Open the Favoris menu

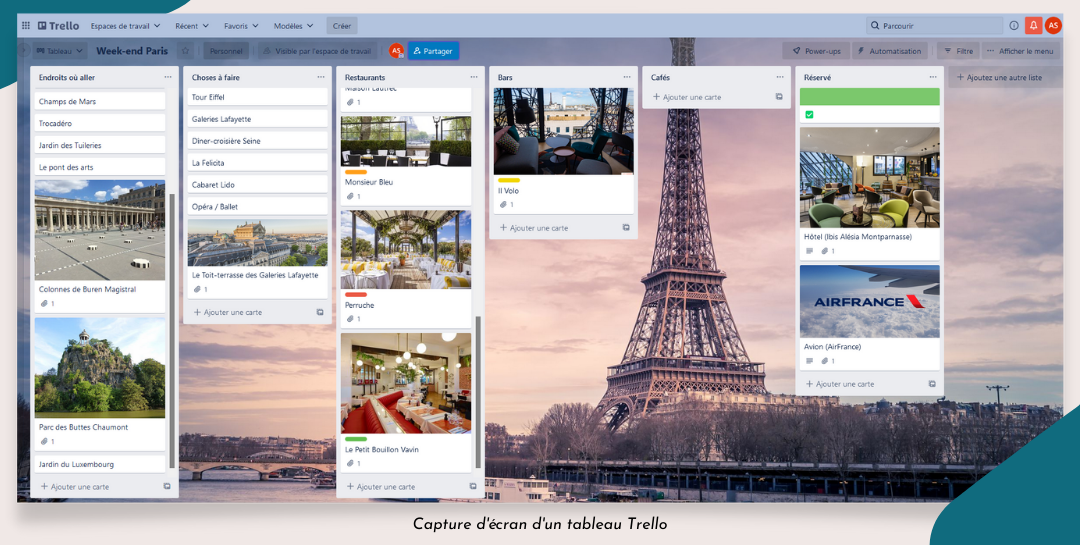241,26
